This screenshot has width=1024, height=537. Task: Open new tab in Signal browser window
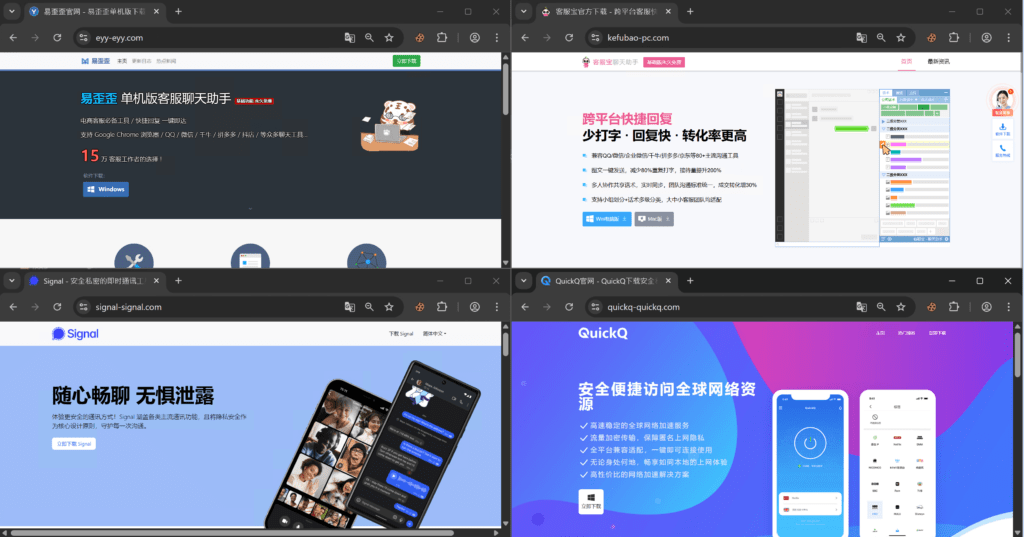(178, 280)
